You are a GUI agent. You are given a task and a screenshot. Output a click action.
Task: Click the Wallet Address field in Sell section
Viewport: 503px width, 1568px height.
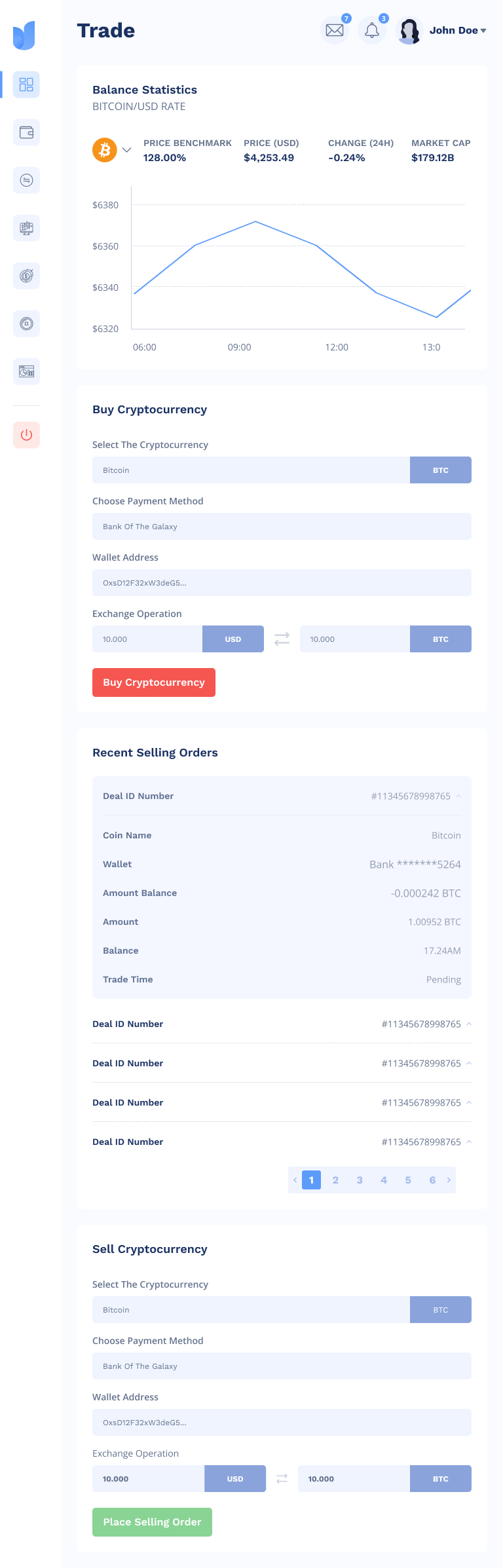pyautogui.click(x=282, y=1423)
